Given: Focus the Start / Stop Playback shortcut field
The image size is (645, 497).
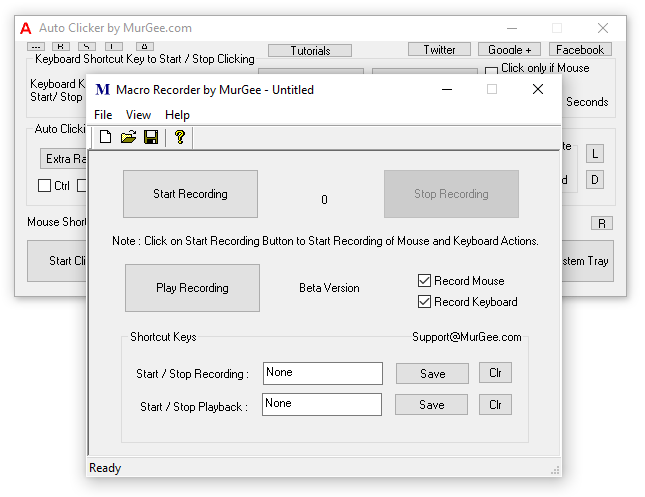Looking at the screenshot, I should (322, 404).
